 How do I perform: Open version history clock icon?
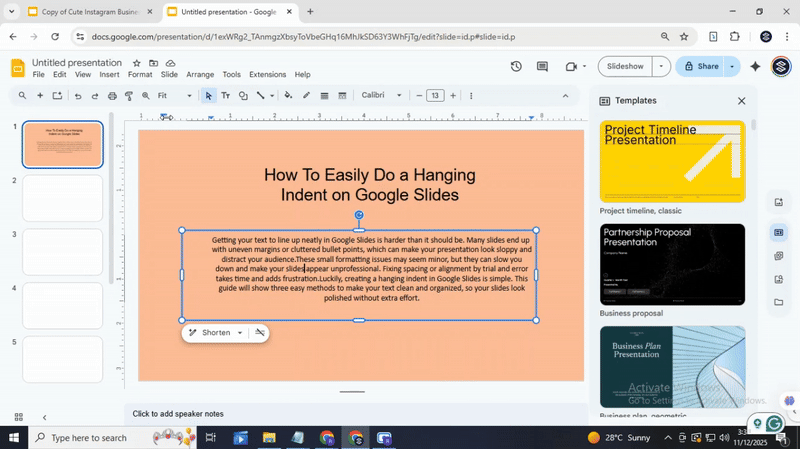[x=516, y=67]
